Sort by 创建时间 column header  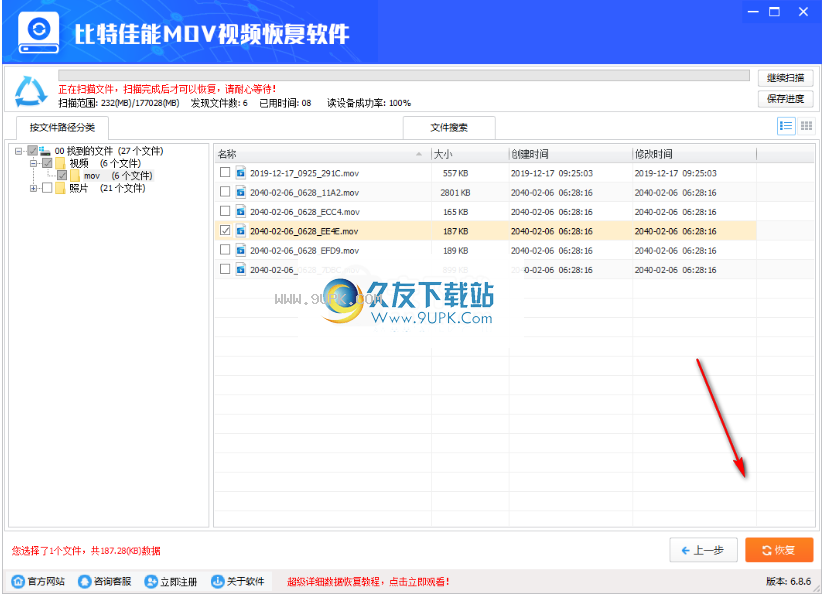coord(571,154)
